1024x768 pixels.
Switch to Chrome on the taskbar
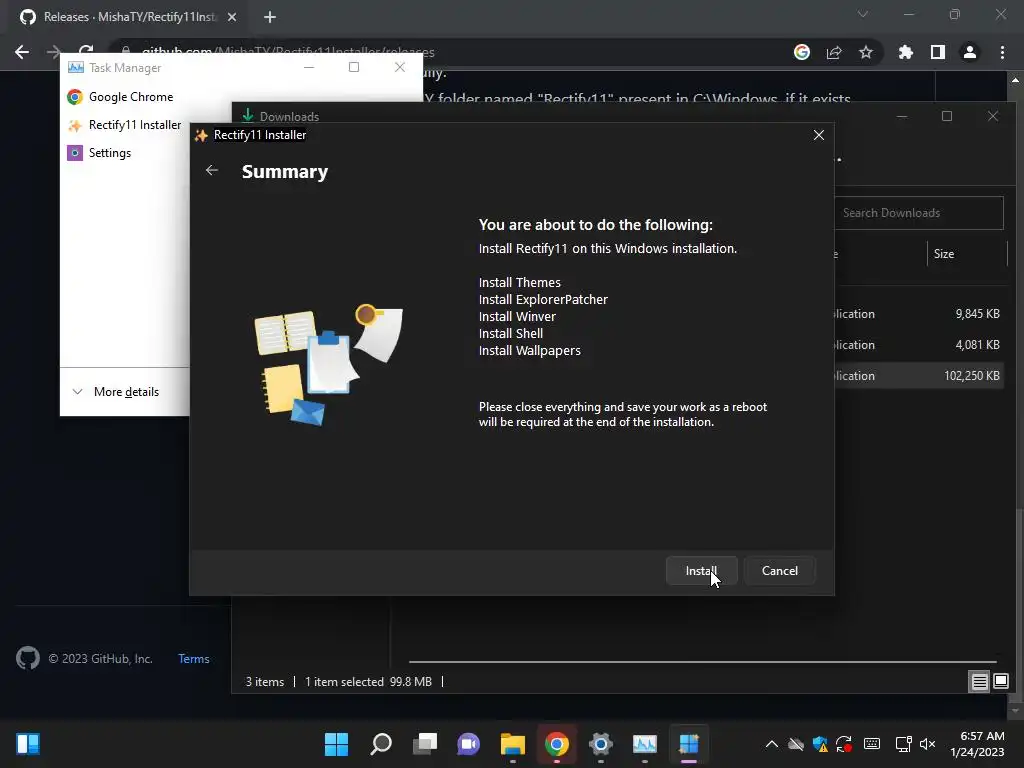556,744
